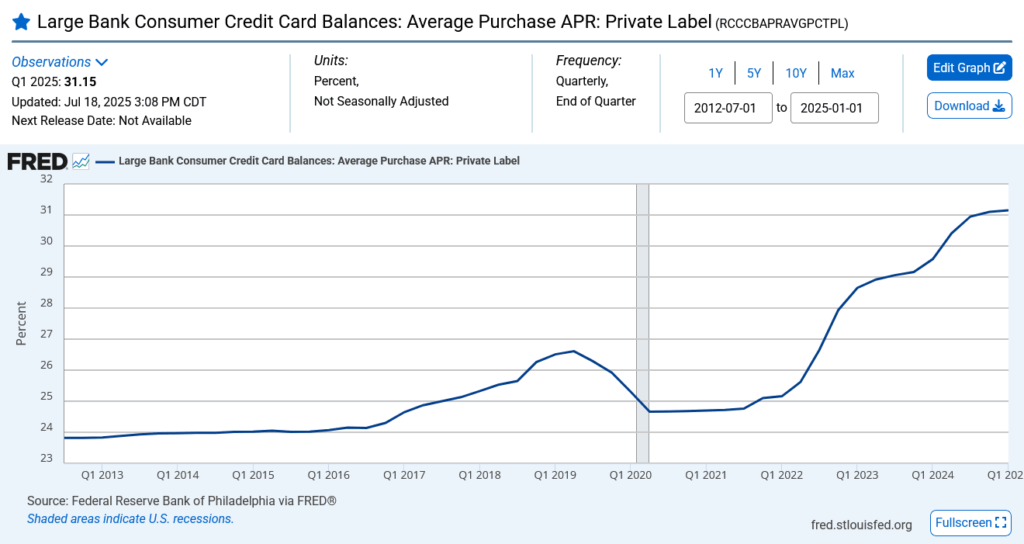Click the download arrow icon

pyautogui.click(x=997, y=106)
